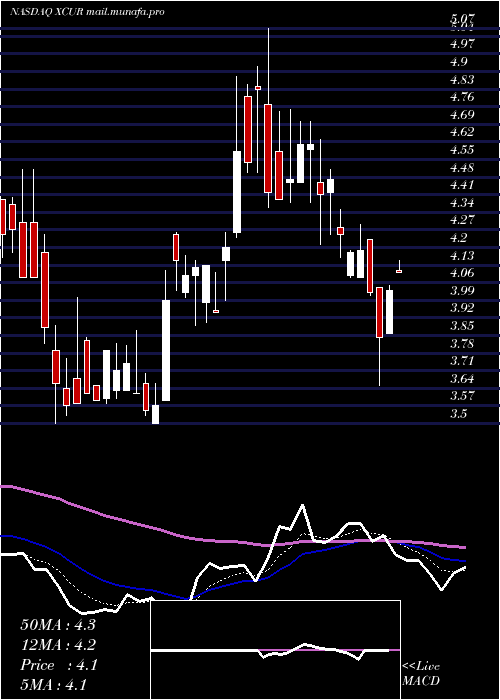Click the <<Live MACD label
Image resolution: width=500 pixels, height=700 pixels.
click(x=421, y=674)
